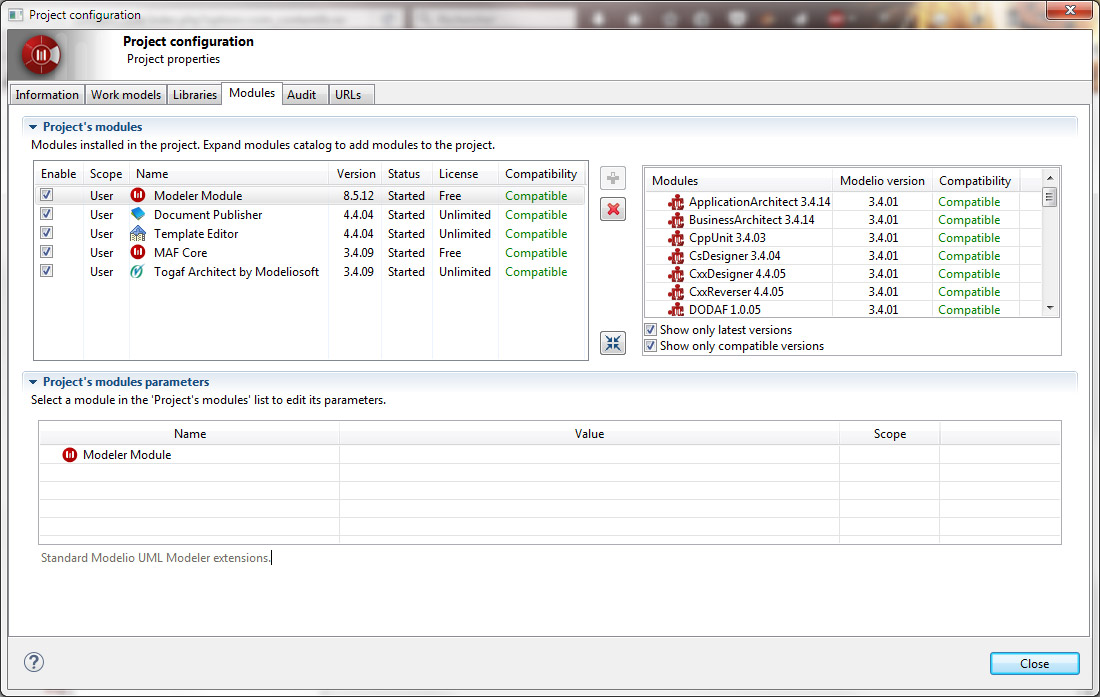Select BusinessArchitect 3.4.14 in catalog
This screenshot has width=1100, height=697.
(751, 220)
